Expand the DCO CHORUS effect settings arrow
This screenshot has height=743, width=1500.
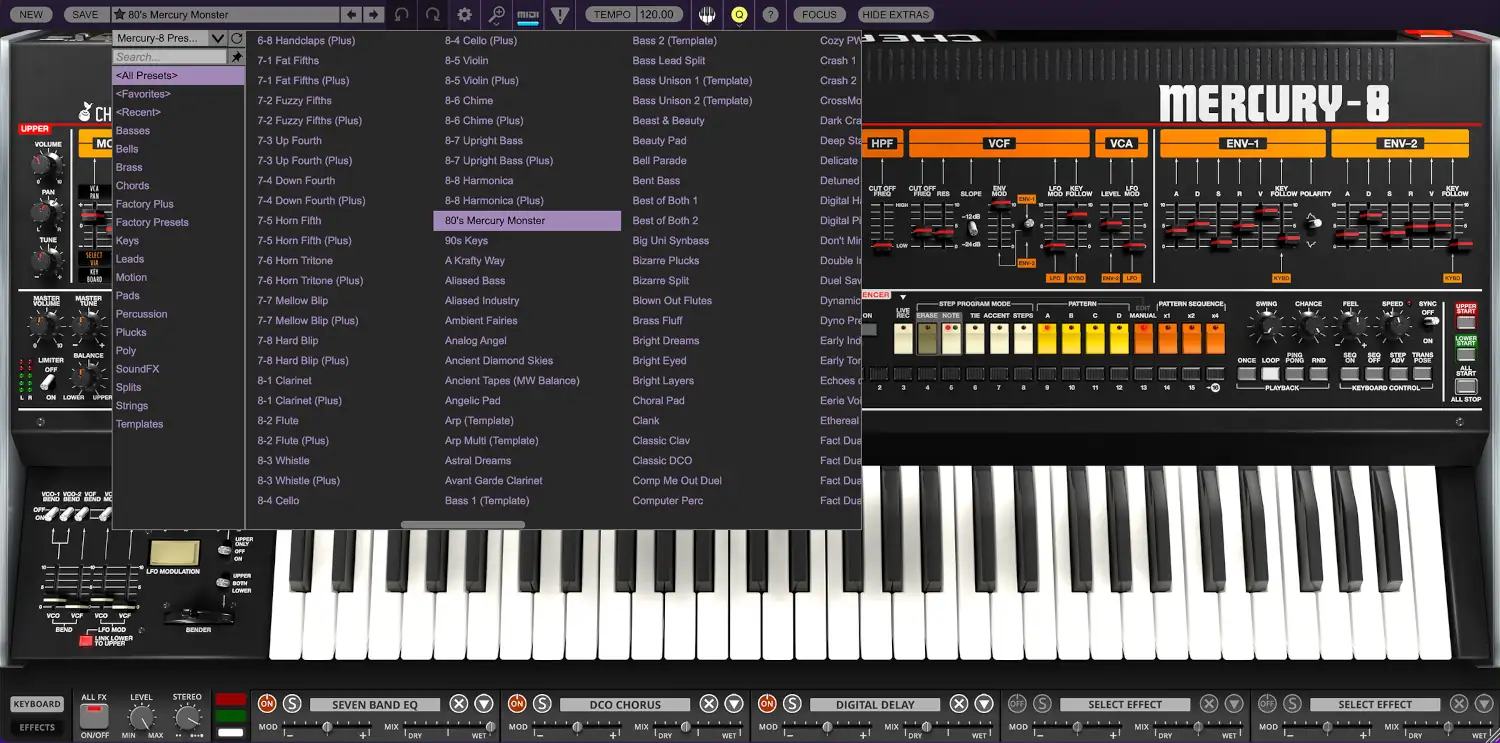pos(734,703)
